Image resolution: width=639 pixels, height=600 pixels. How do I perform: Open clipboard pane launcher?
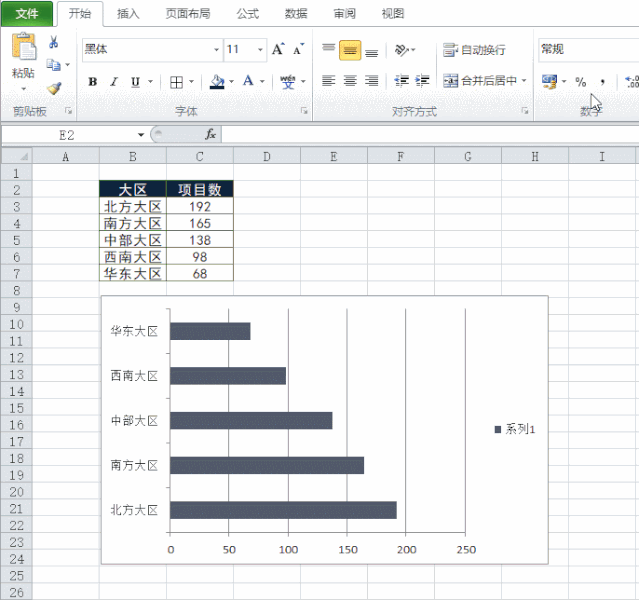coord(68,111)
